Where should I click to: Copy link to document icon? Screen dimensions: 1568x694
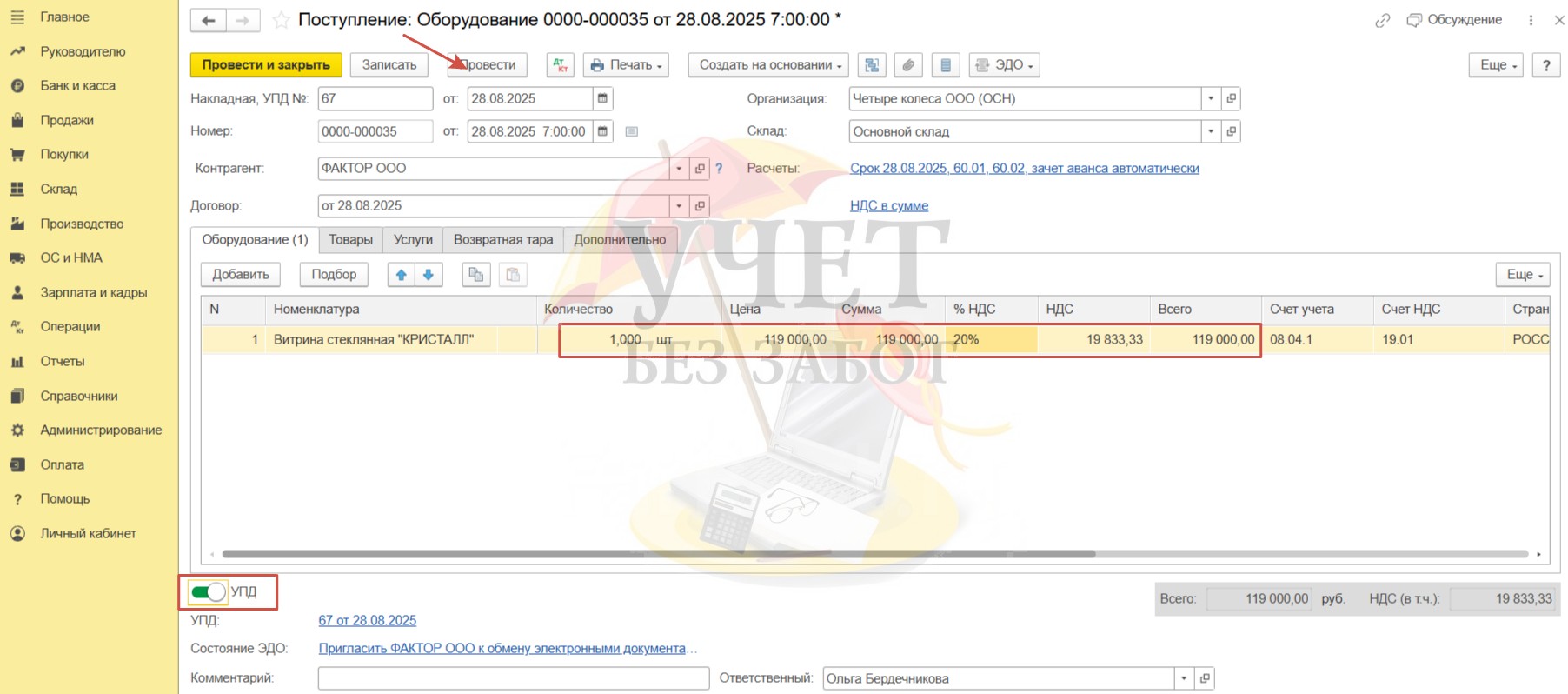point(1382,20)
